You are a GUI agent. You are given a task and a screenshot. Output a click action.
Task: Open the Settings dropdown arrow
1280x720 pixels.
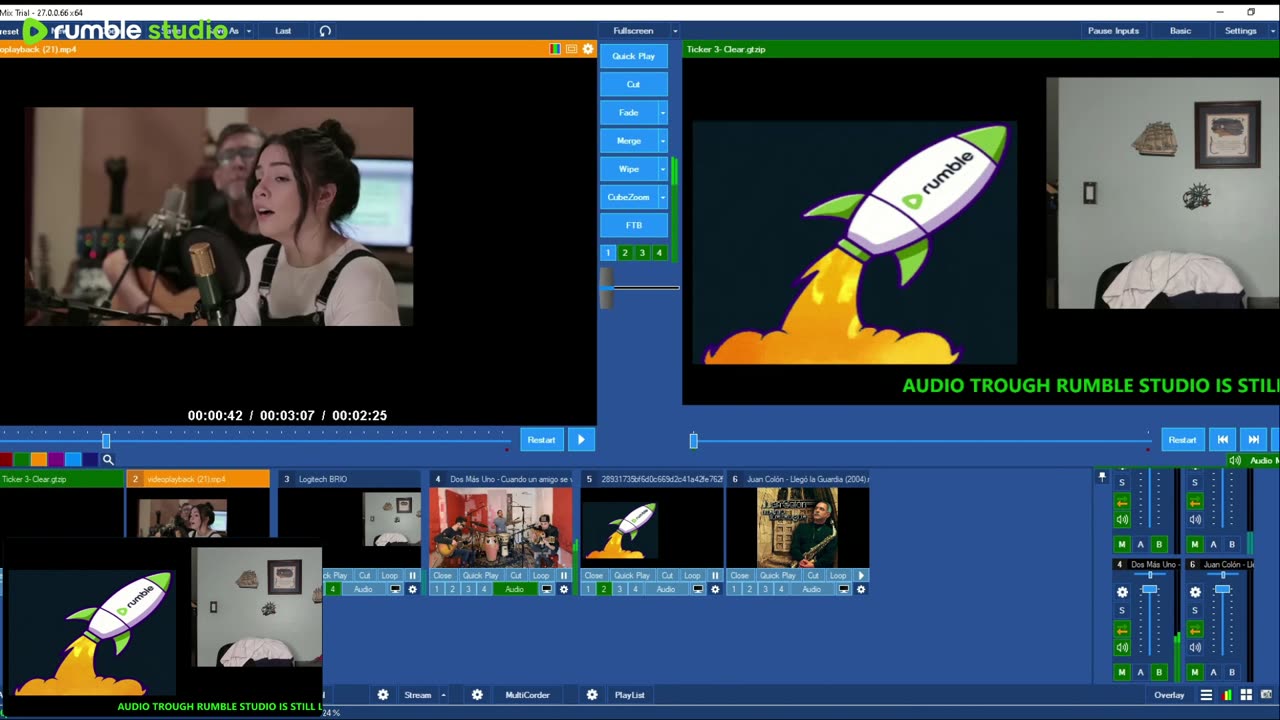1273,31
